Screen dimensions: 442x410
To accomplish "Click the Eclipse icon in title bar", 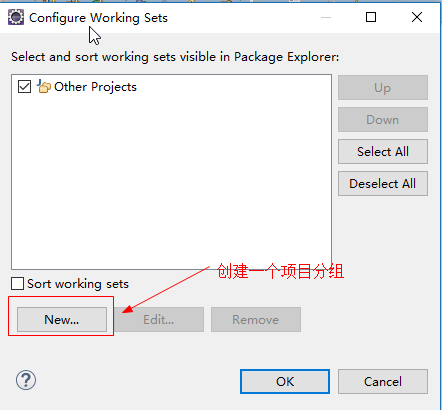I will pyautogui.click(x=16, y=17).
